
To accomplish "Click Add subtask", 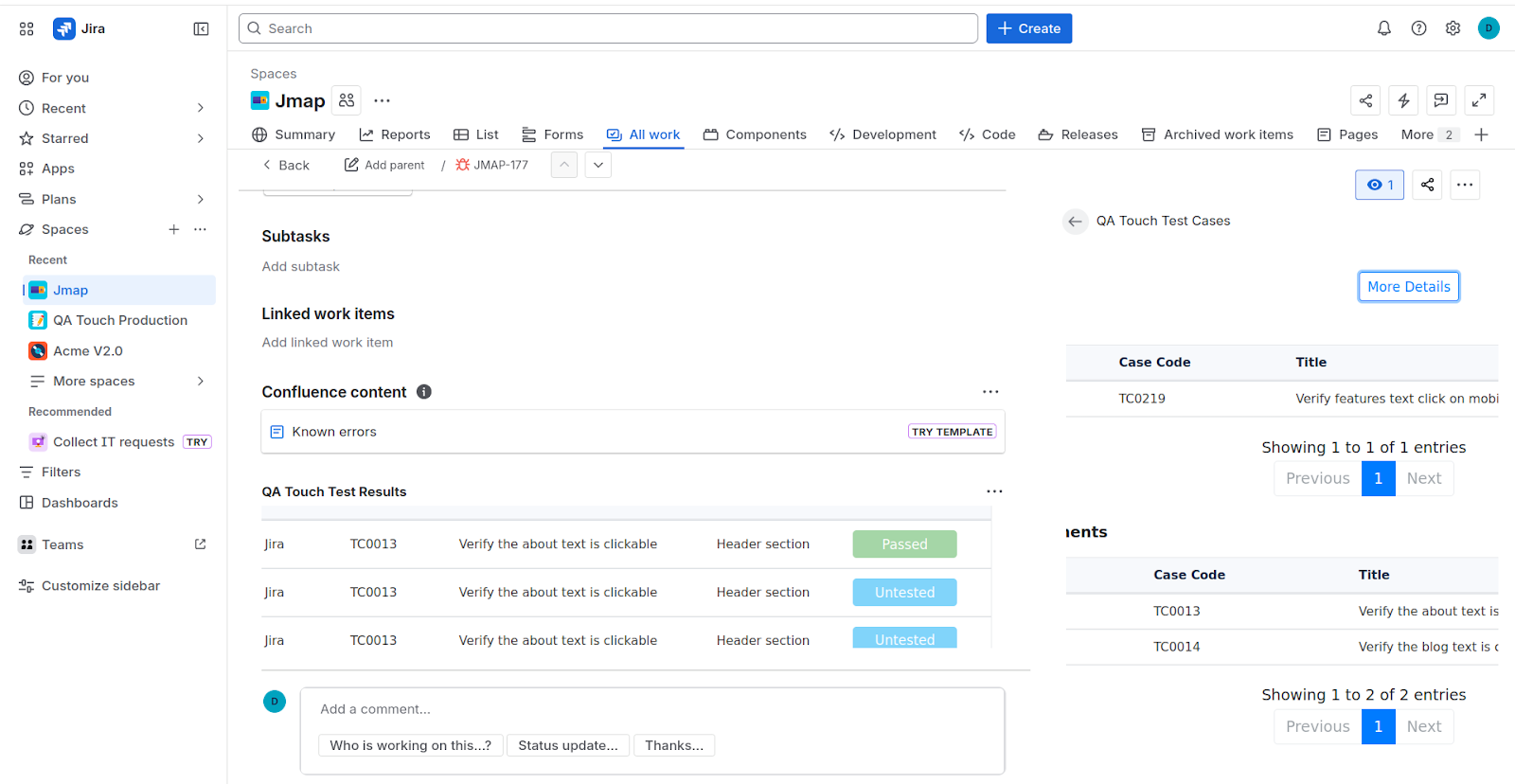I will coord(301,267).
